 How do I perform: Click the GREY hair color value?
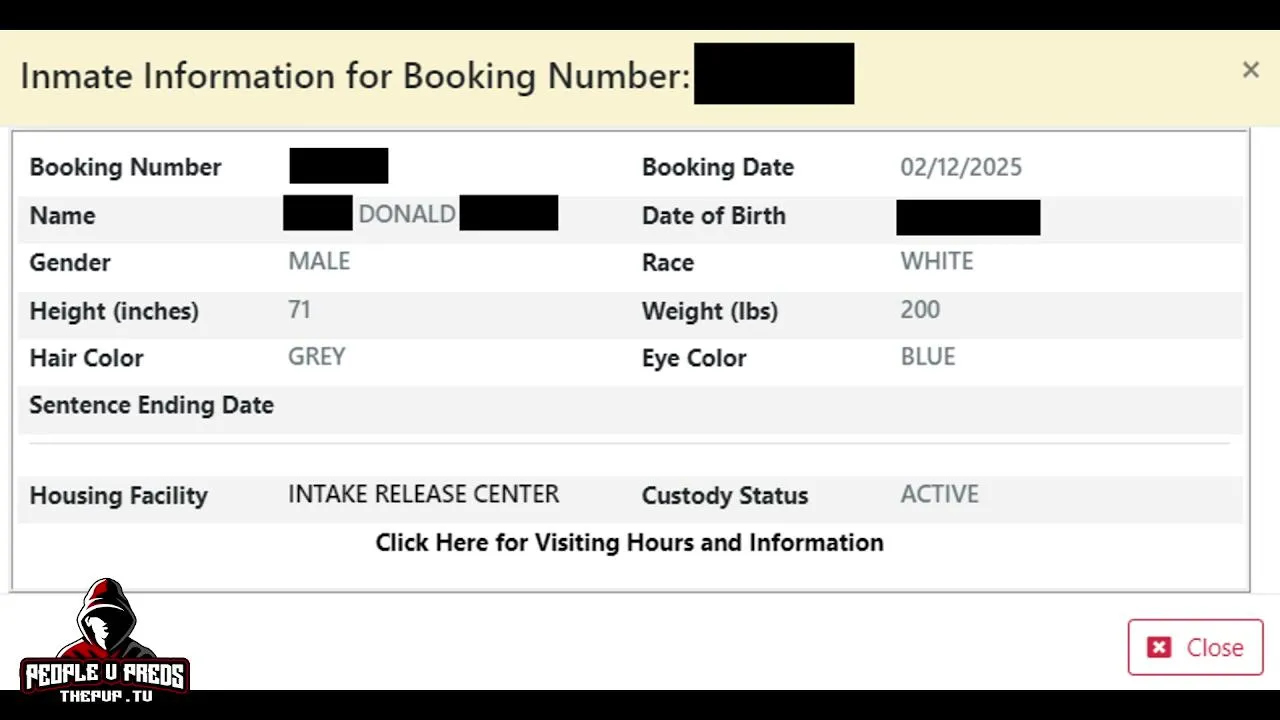point(316,357)
